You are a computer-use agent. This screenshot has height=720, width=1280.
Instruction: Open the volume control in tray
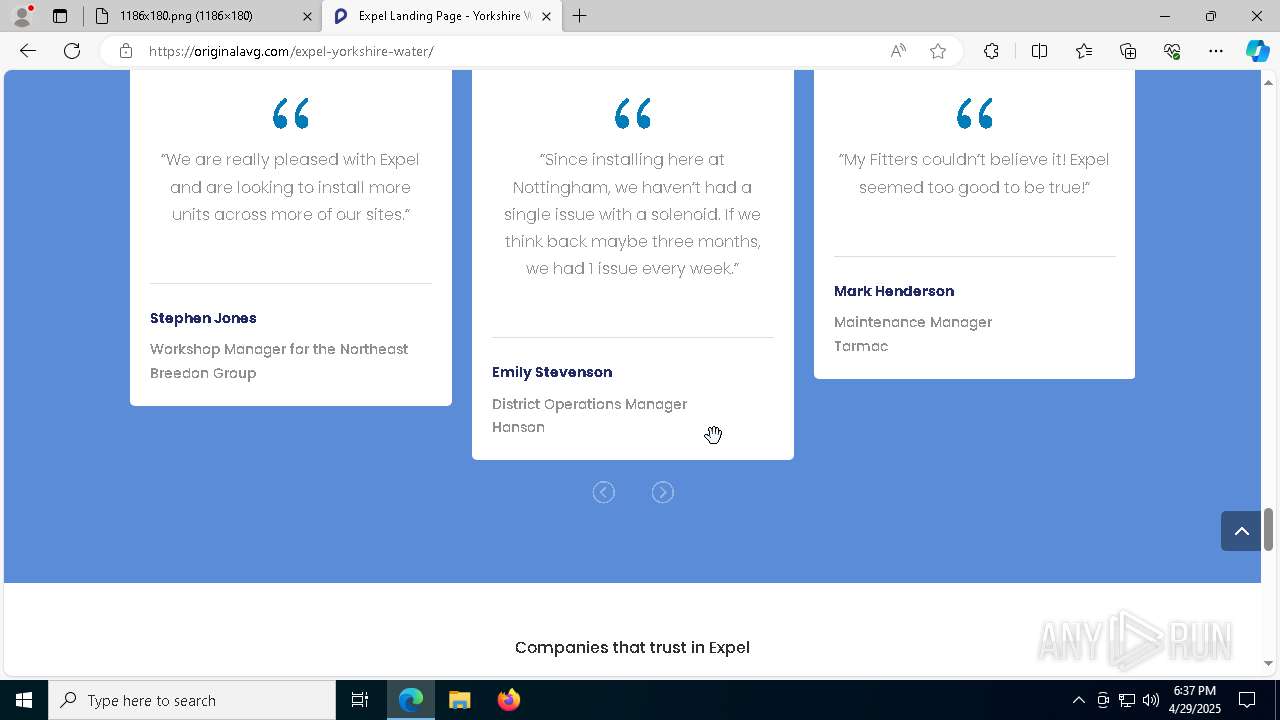(x=1150, y=700)
